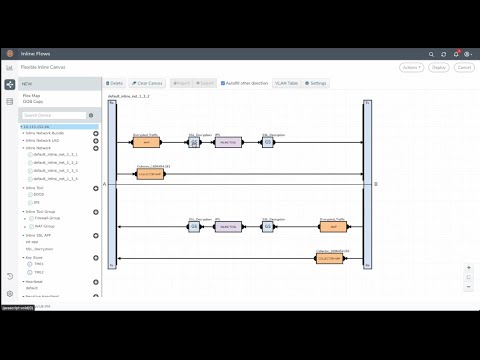Click bottom-row purple INLINE TOOL box
Screen dimensions: 480x360
(228, 227)
